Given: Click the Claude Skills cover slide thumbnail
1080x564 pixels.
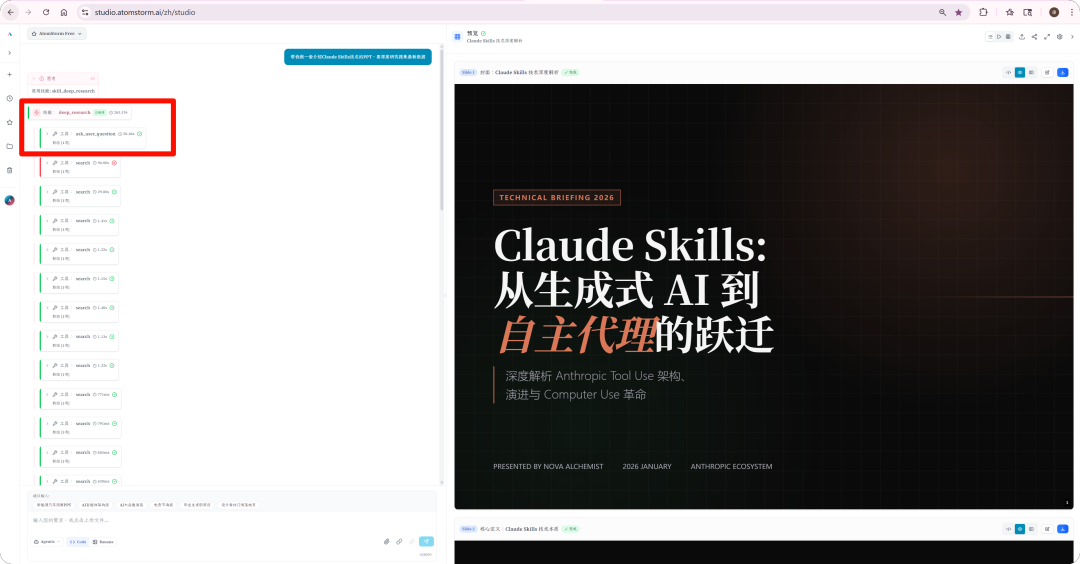Looking at the screenshot, I should [764, 297].
